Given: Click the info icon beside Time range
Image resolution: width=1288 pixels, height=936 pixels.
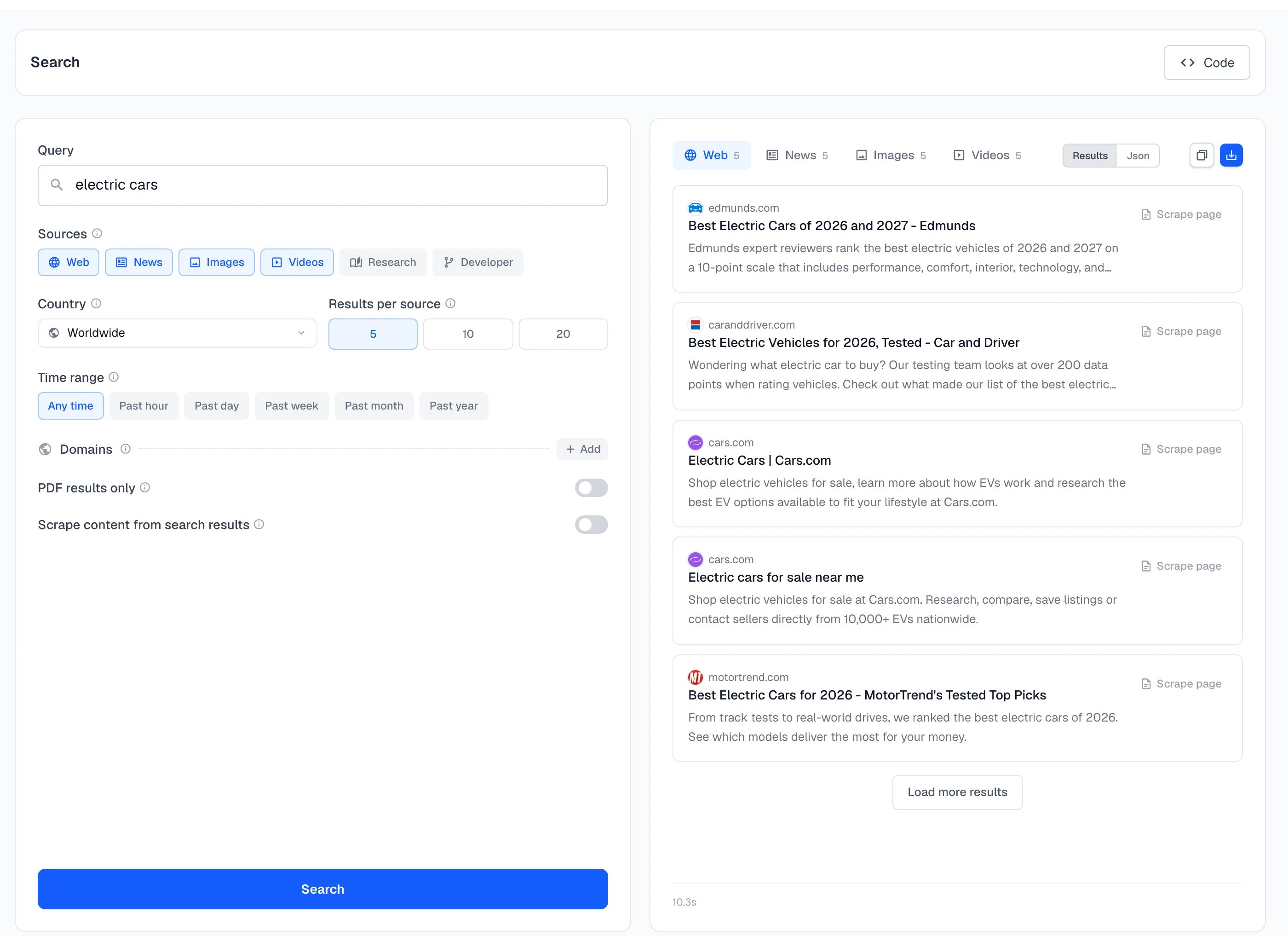Looking at the screenshot, I should click(x=114, y=377).
